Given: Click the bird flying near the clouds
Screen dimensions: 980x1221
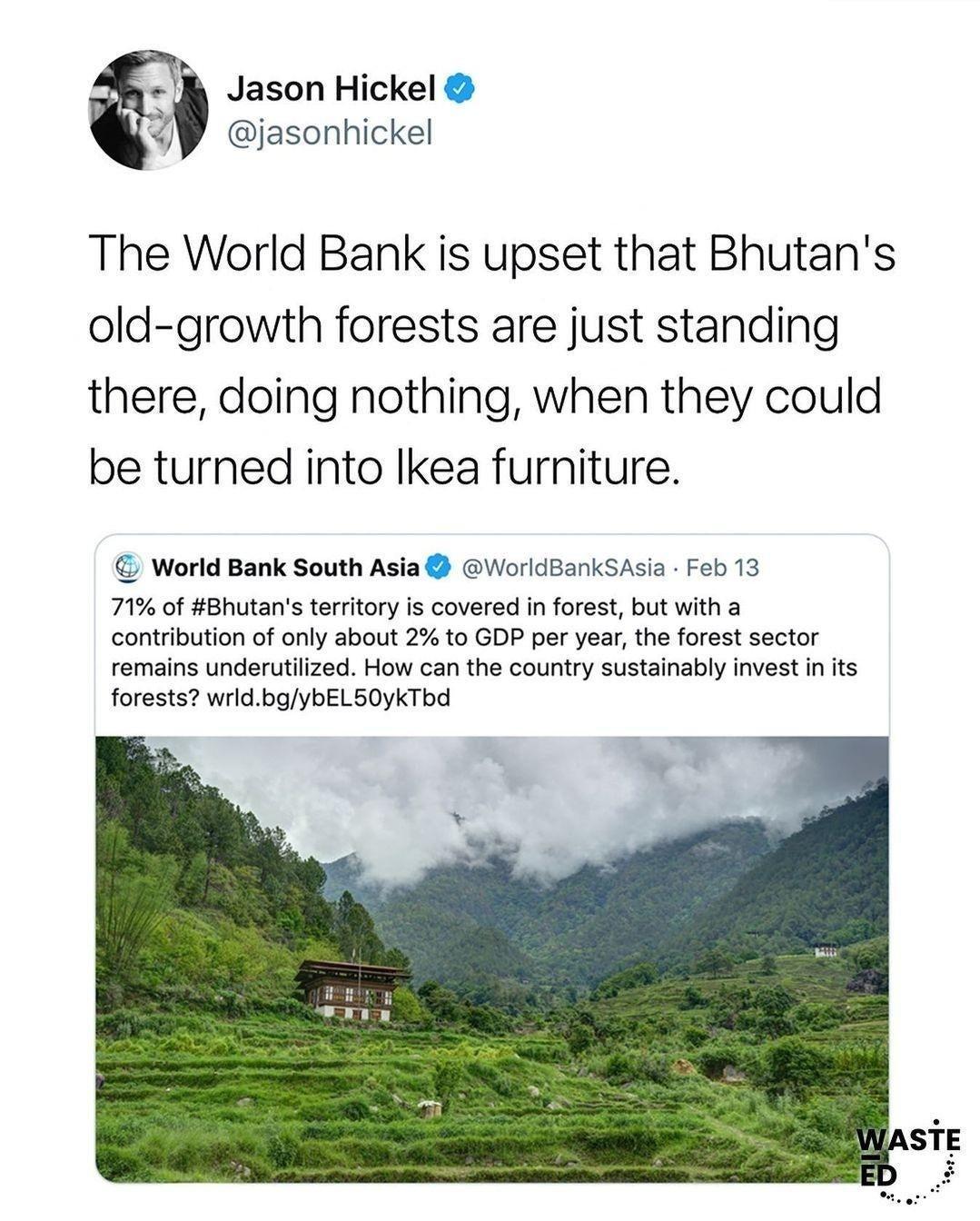Looking at the screenshot, I should coord(457,816).
